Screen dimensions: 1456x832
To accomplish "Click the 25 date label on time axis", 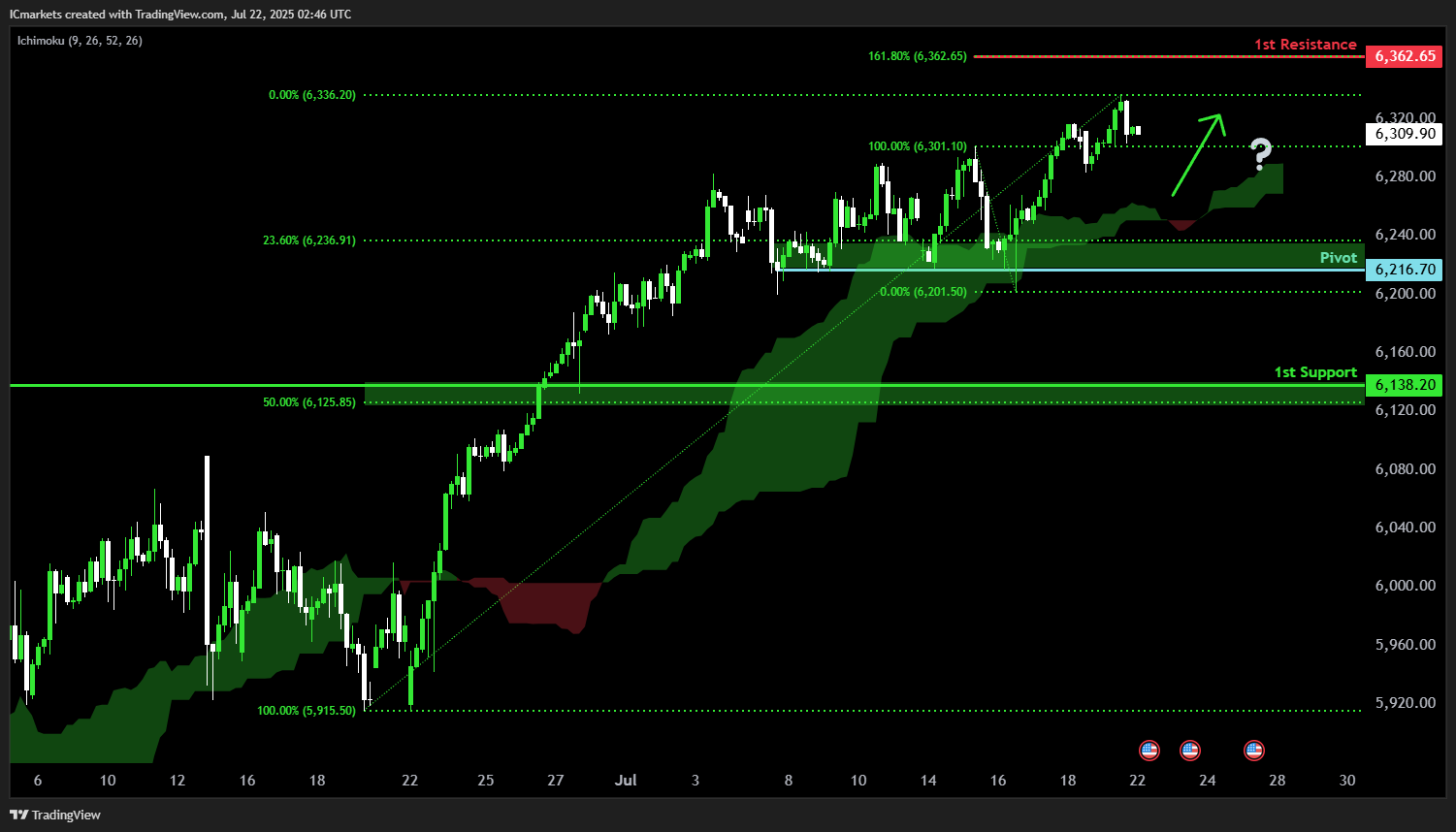I will click(486, 781).
